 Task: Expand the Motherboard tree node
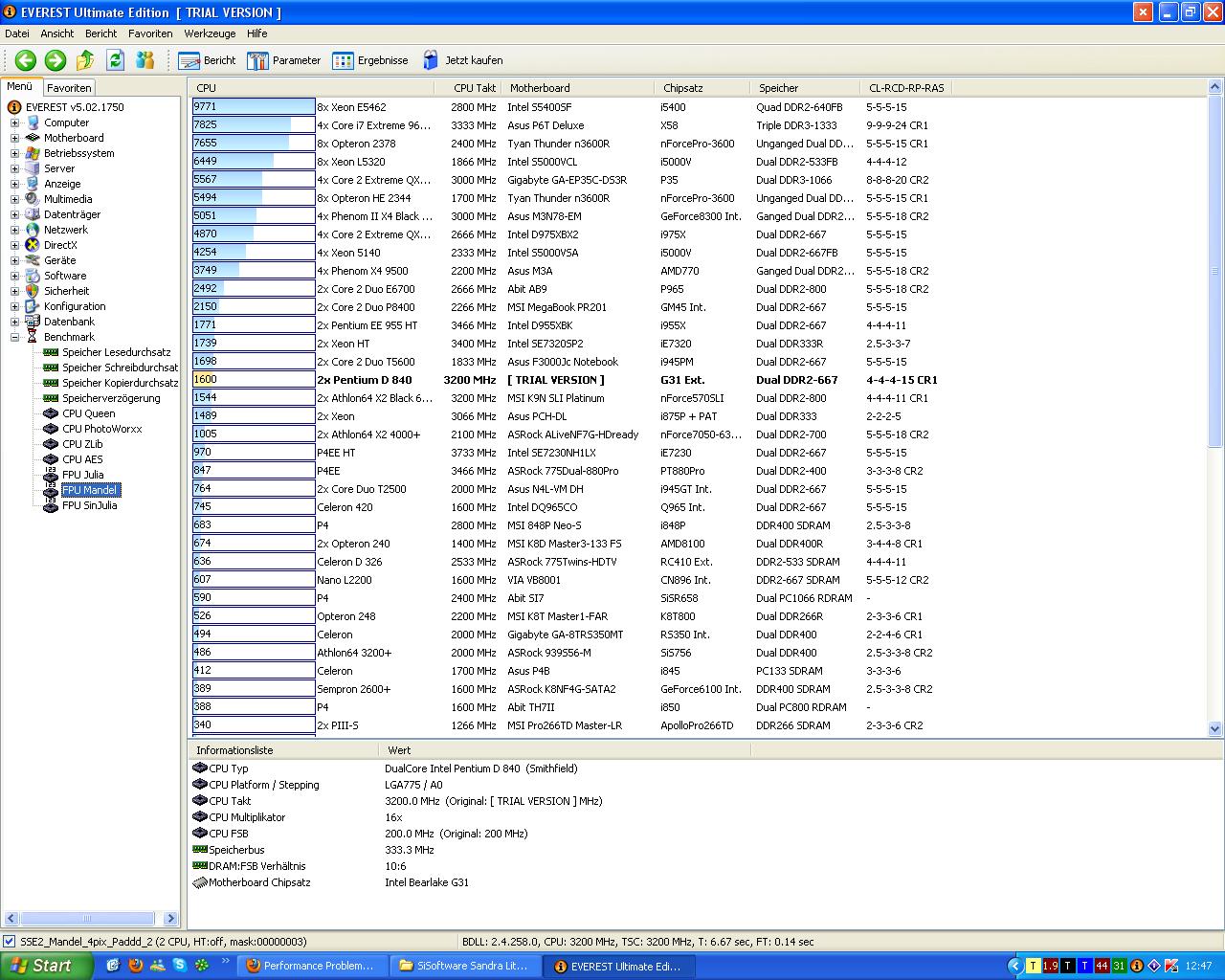click(14, 138)
